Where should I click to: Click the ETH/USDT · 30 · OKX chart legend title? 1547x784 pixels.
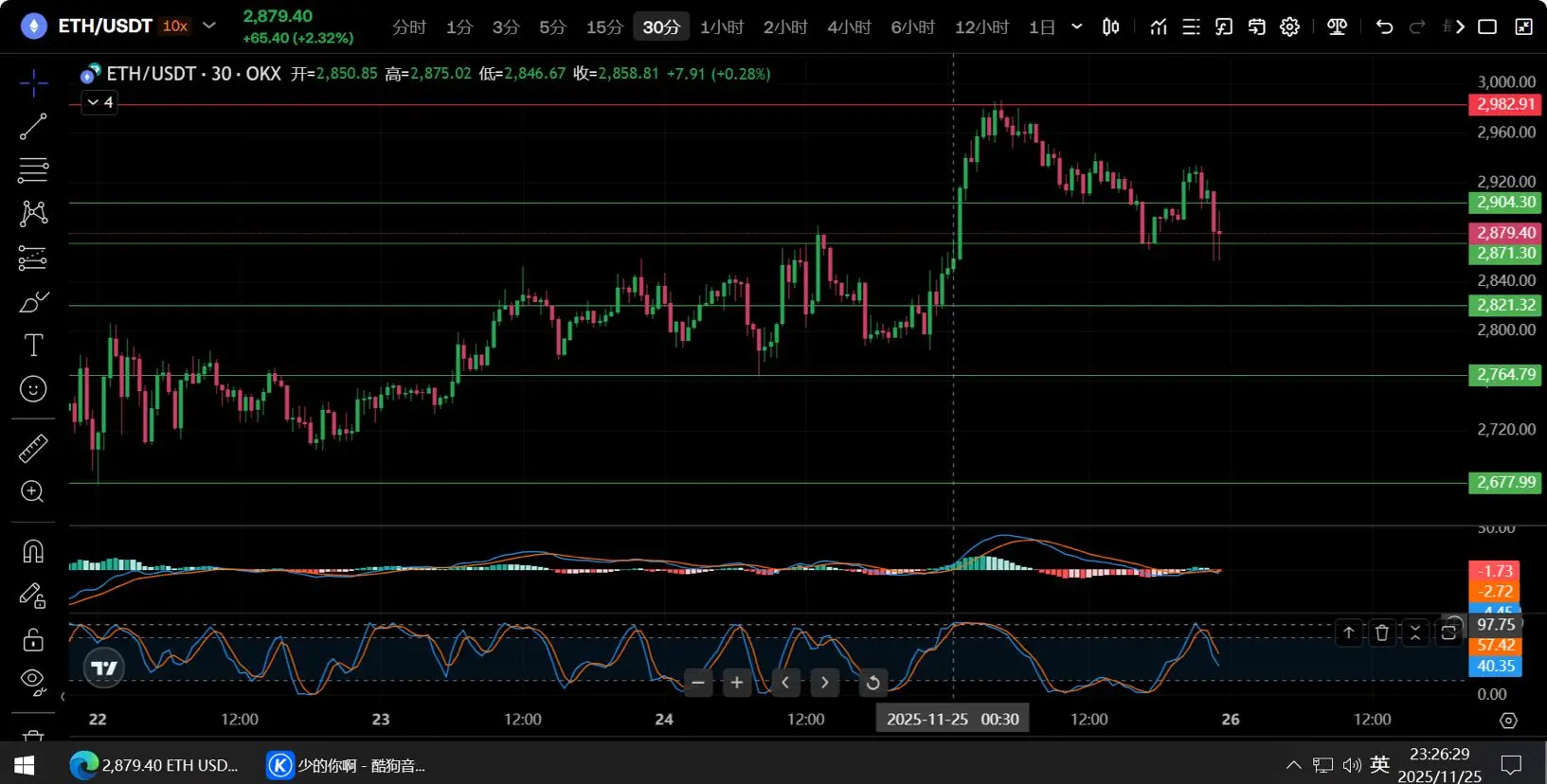coord(193,73)
